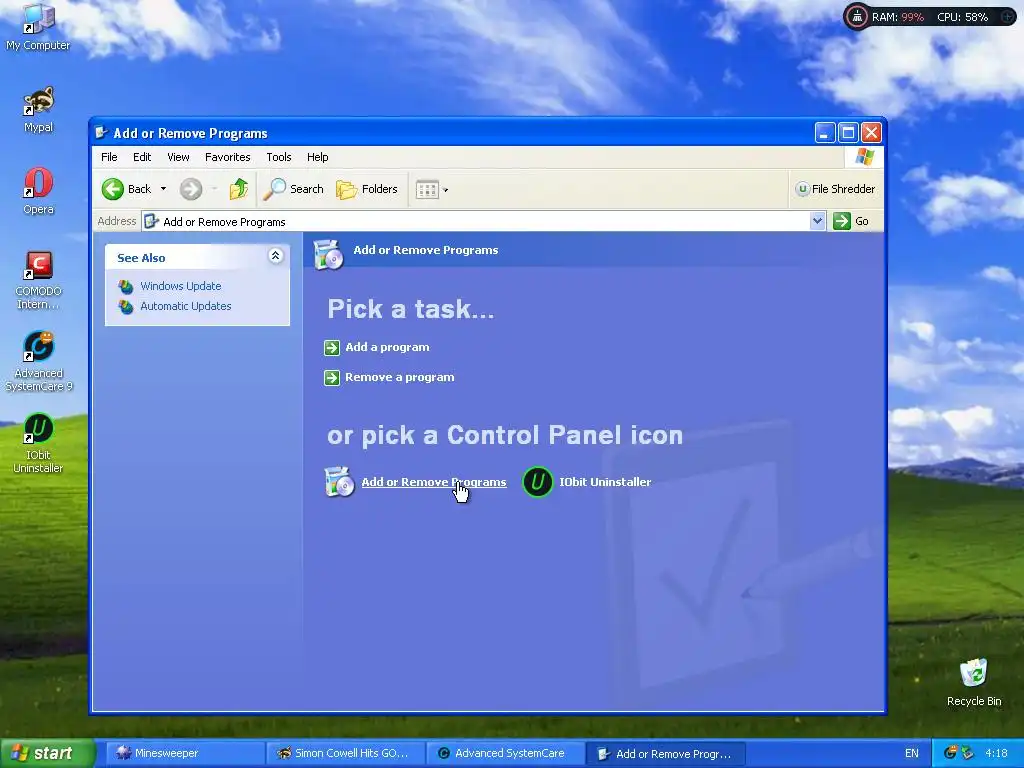Click the Windows flag logo in menu bar

(x=864, y=157)
